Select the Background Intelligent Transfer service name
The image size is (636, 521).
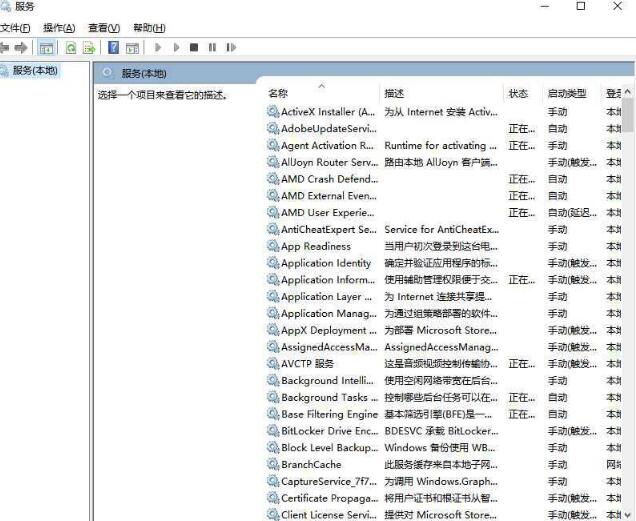click(327, 381)
